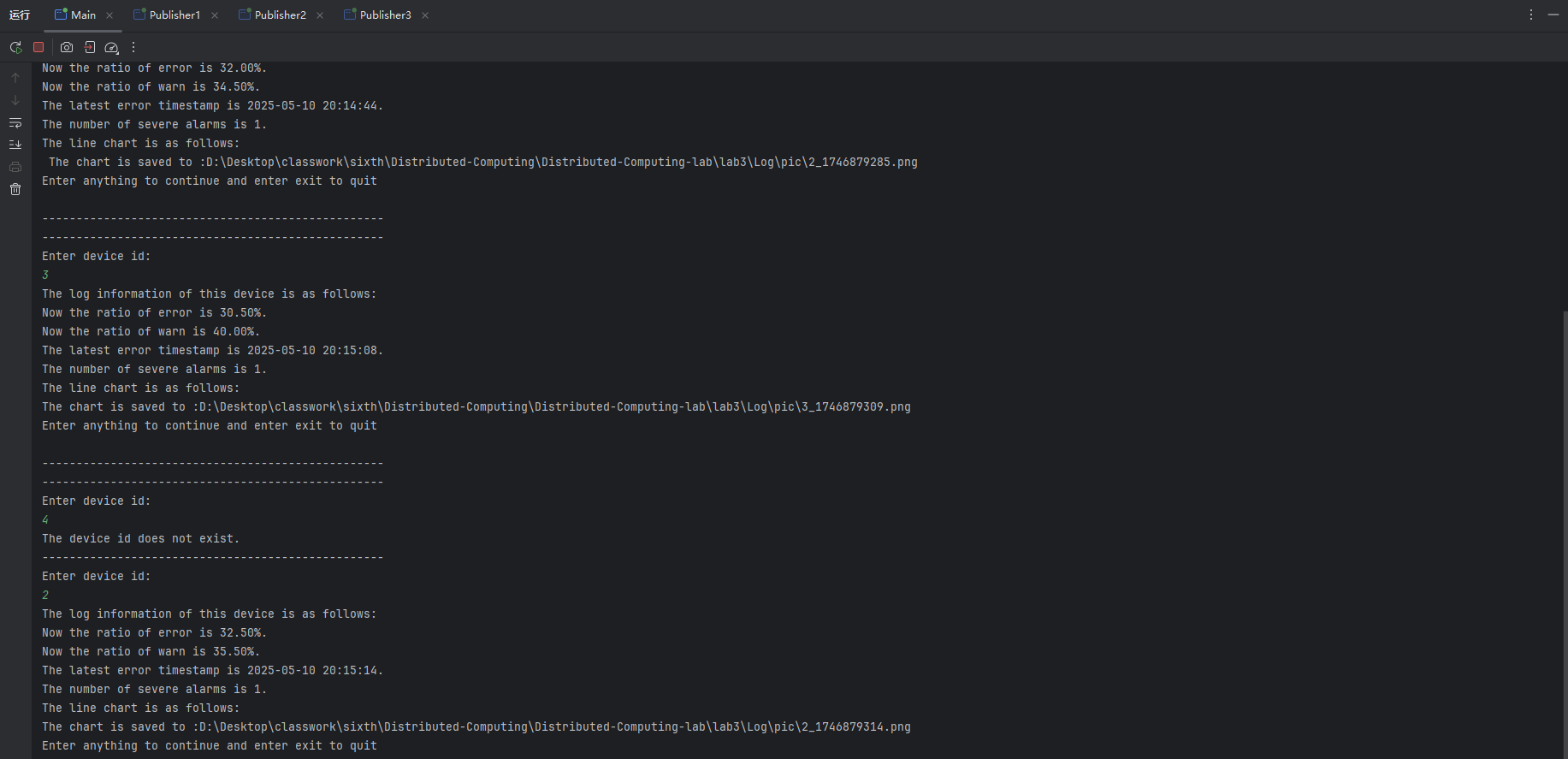
Task: Open the 2_1746879285.png file path link
Action: (x=561, y=163)
